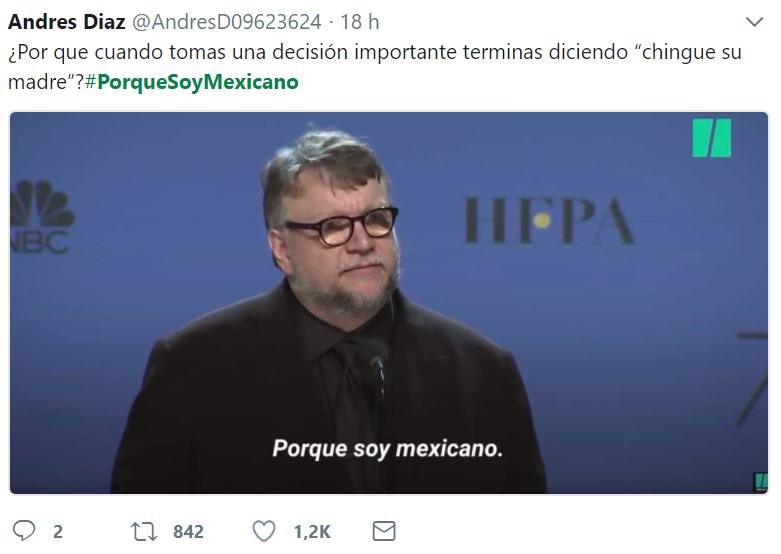Click the reply speech bubble icon
The width and height of the screenshot is (781, 554).
pos(24,531)
